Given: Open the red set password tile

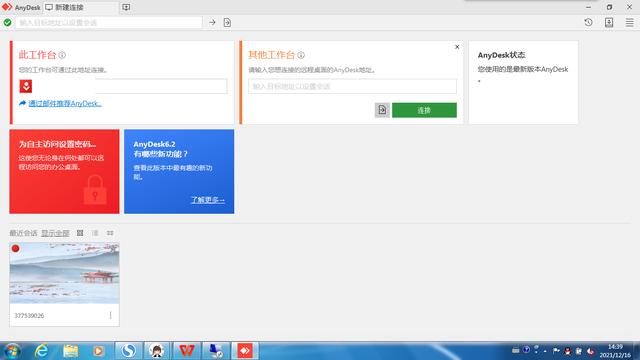Looking at the screenshot, I should point(64,171).
